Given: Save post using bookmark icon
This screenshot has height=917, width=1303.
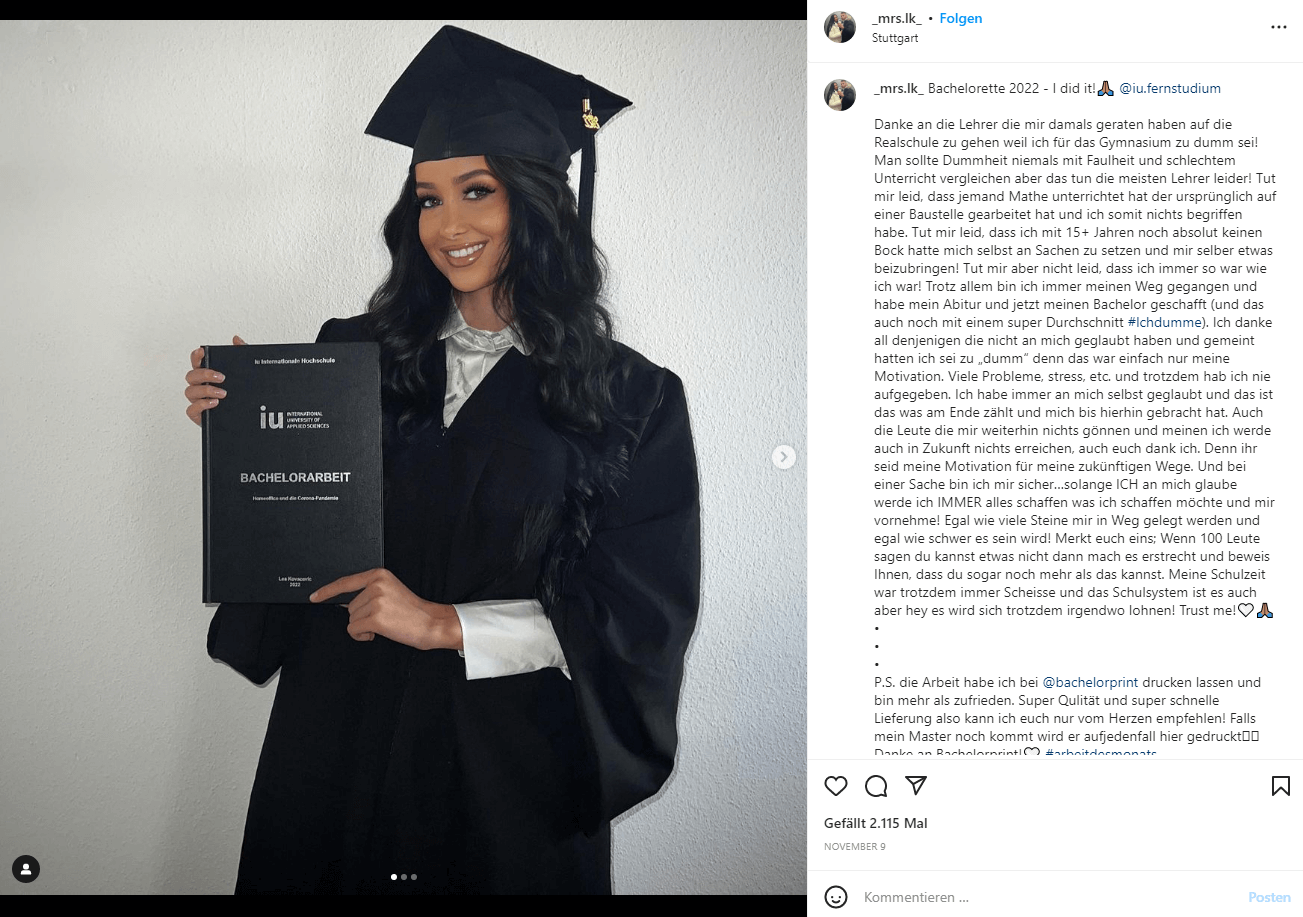Looking at the screenshot, I should click(x=1280, y=786).
